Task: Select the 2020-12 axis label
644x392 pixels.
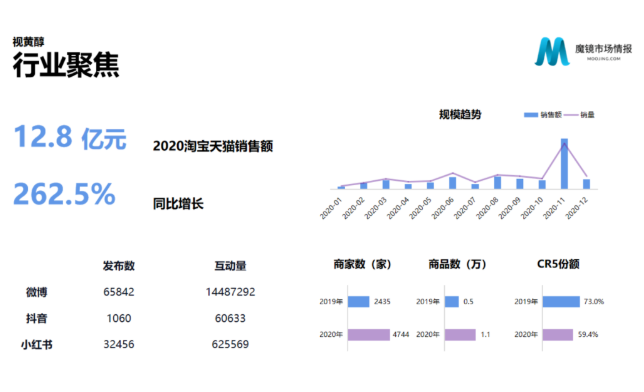Action: (577, 208)
